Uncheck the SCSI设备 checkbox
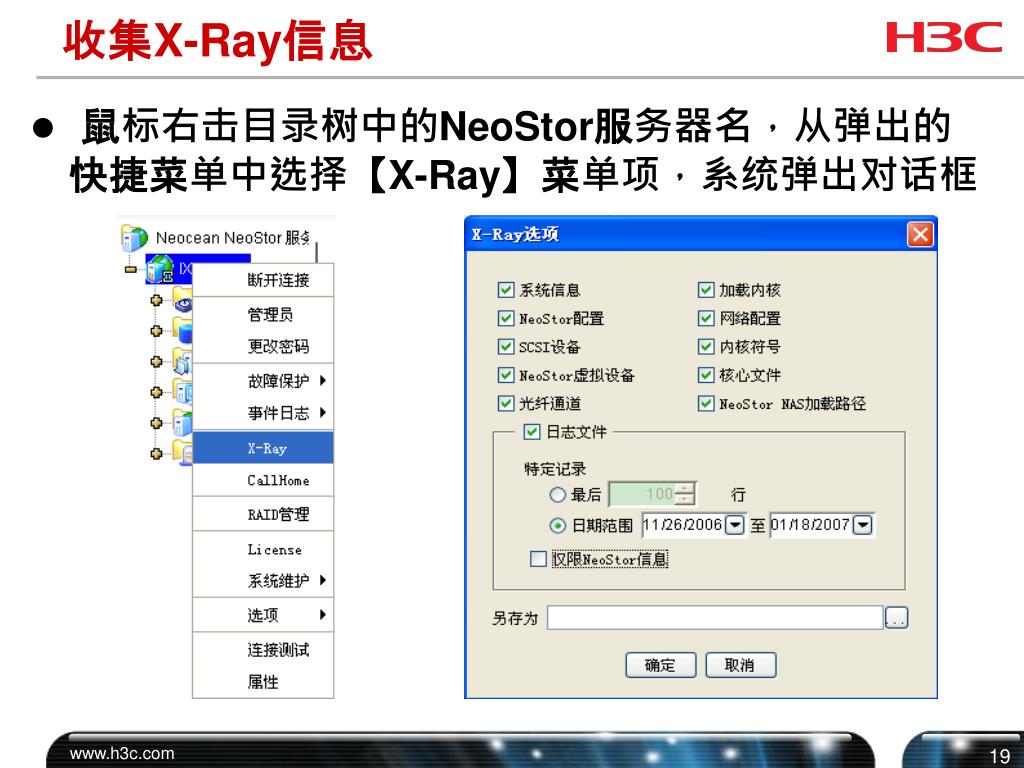The image size is (1024, 768). coord(505,346)
